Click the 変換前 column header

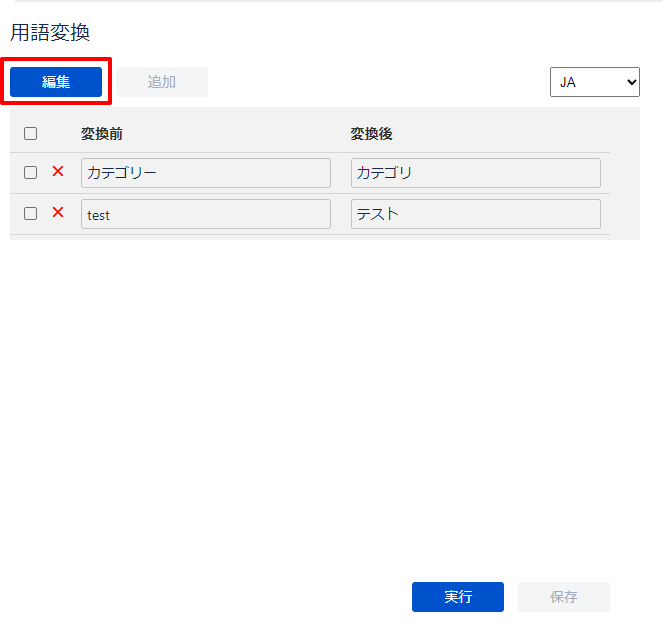[x=102, y=133]
